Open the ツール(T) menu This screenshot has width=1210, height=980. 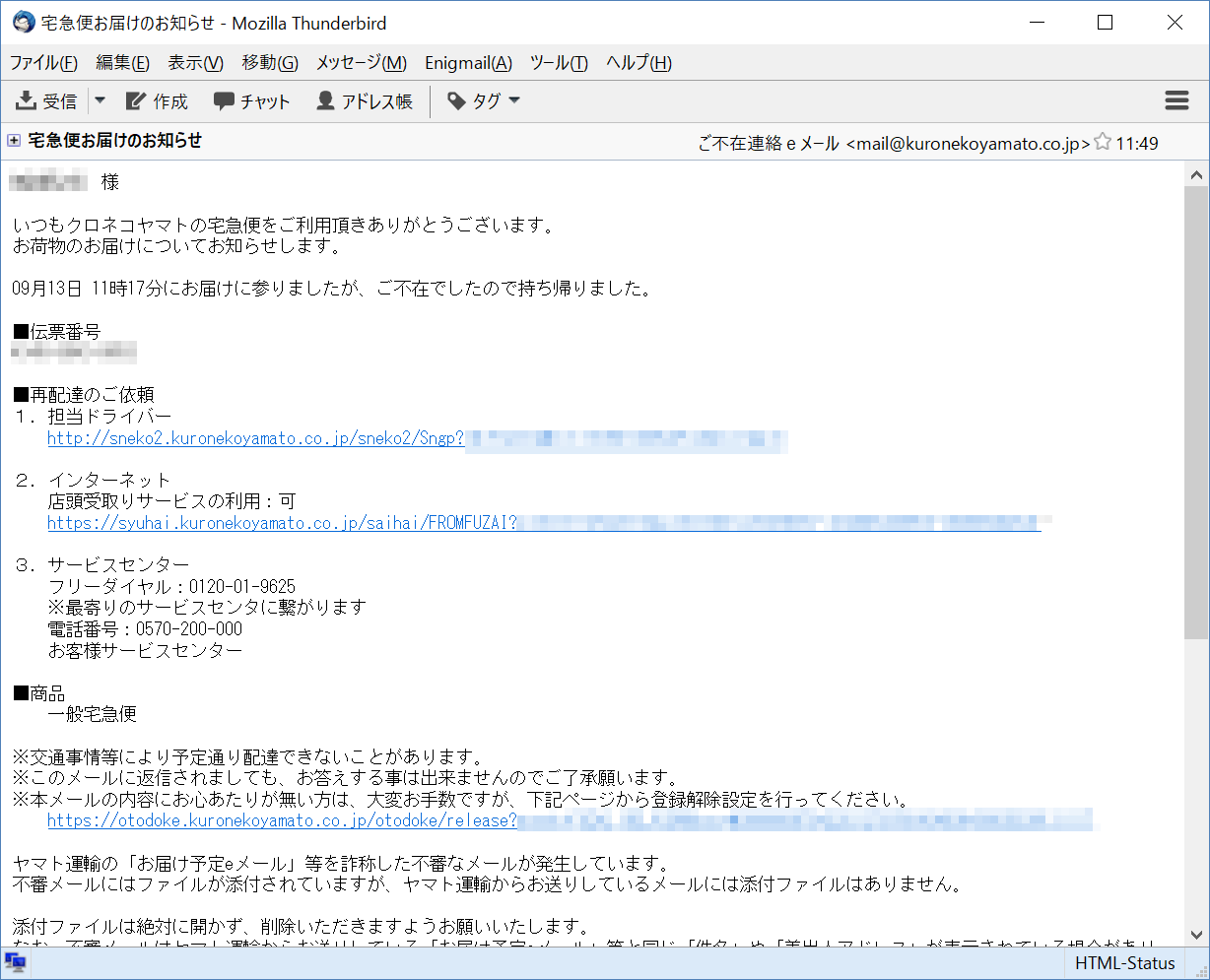tap(559, 63)
